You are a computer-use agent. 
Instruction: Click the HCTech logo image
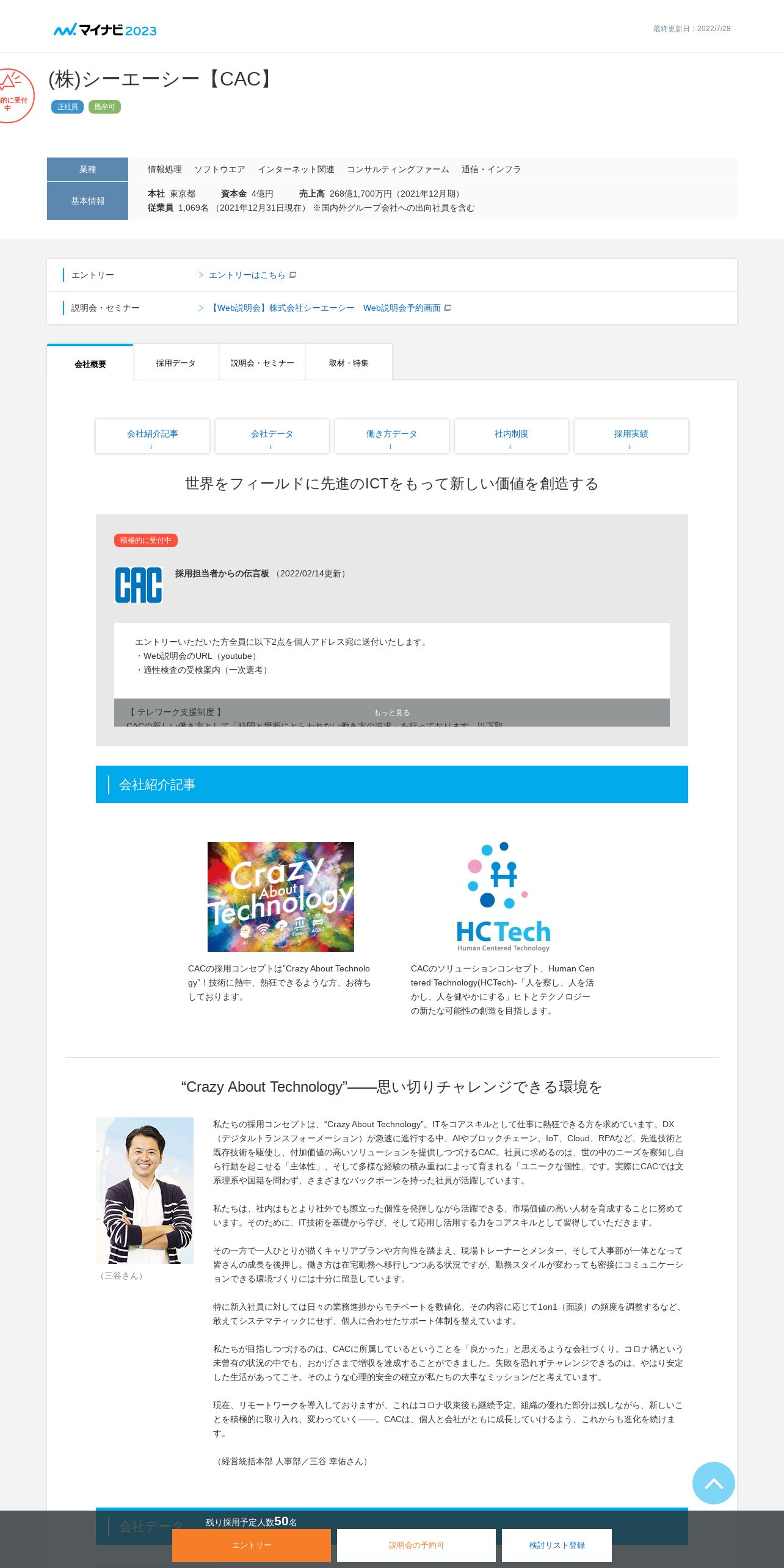tap(503, 896)
